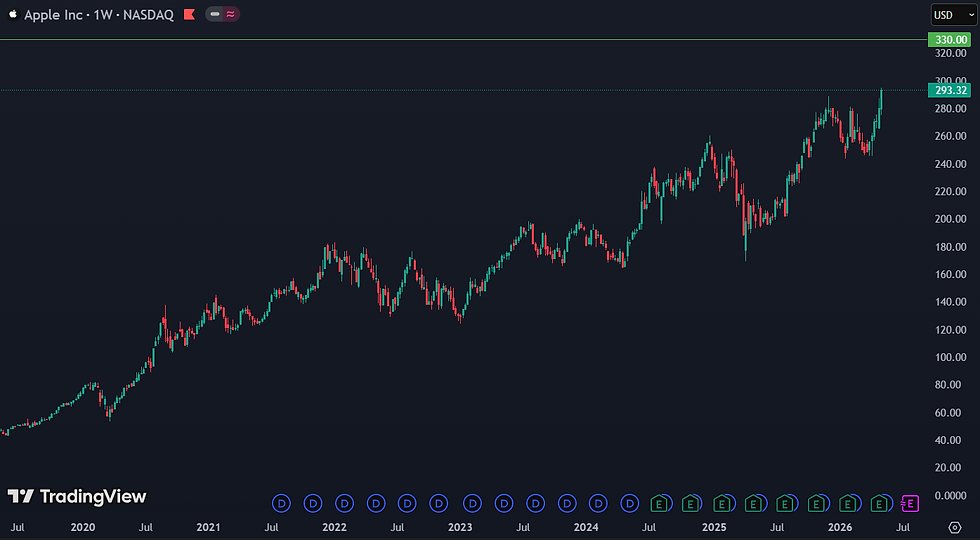This screenshot has width=980, height=540.
Task: Click the Apple logo beside the symbol name
Action: point(12,14)
